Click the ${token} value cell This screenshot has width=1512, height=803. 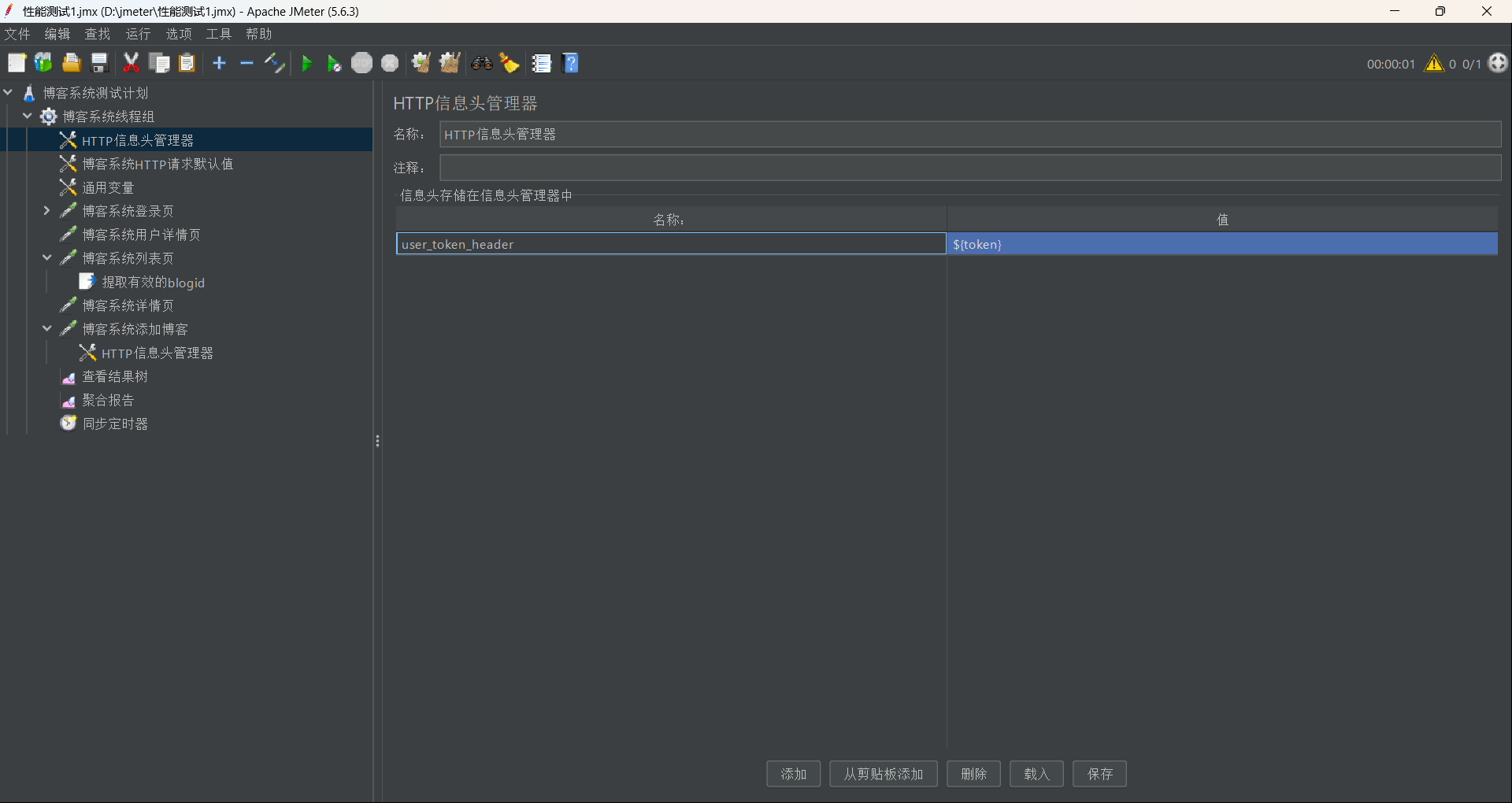(x=1222, y=244)
